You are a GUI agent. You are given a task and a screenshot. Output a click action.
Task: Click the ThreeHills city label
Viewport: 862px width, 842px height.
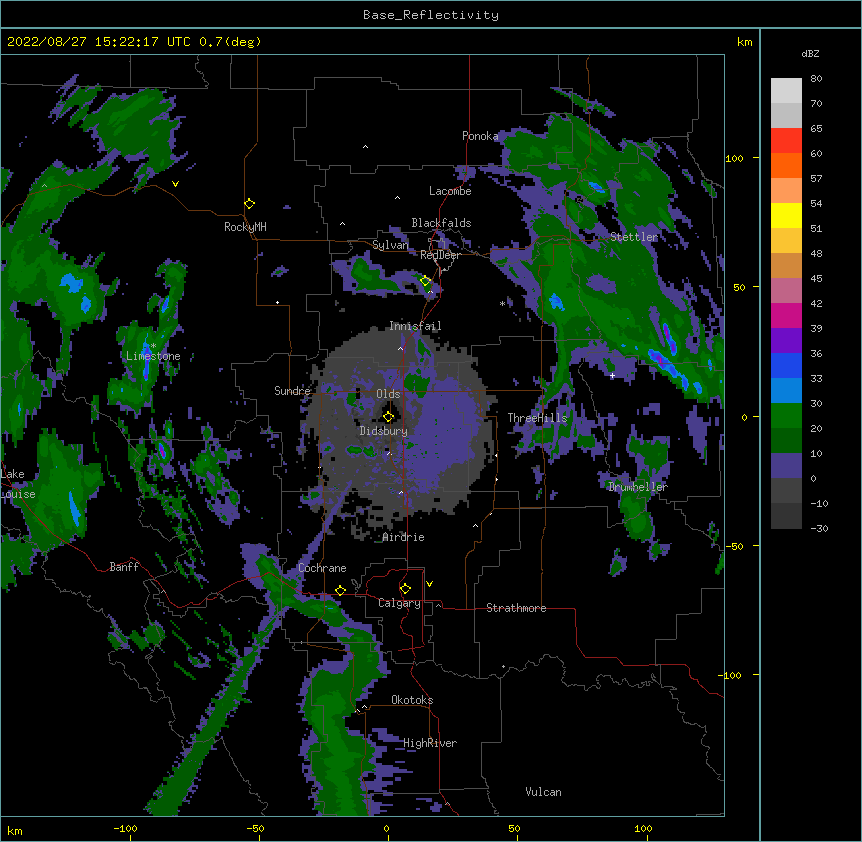tap(537, 418)
